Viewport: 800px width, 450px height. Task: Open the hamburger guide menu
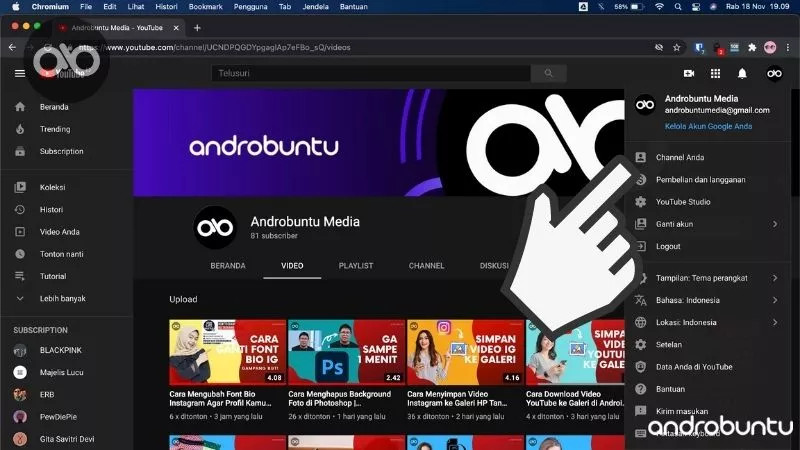coord(20,73)
